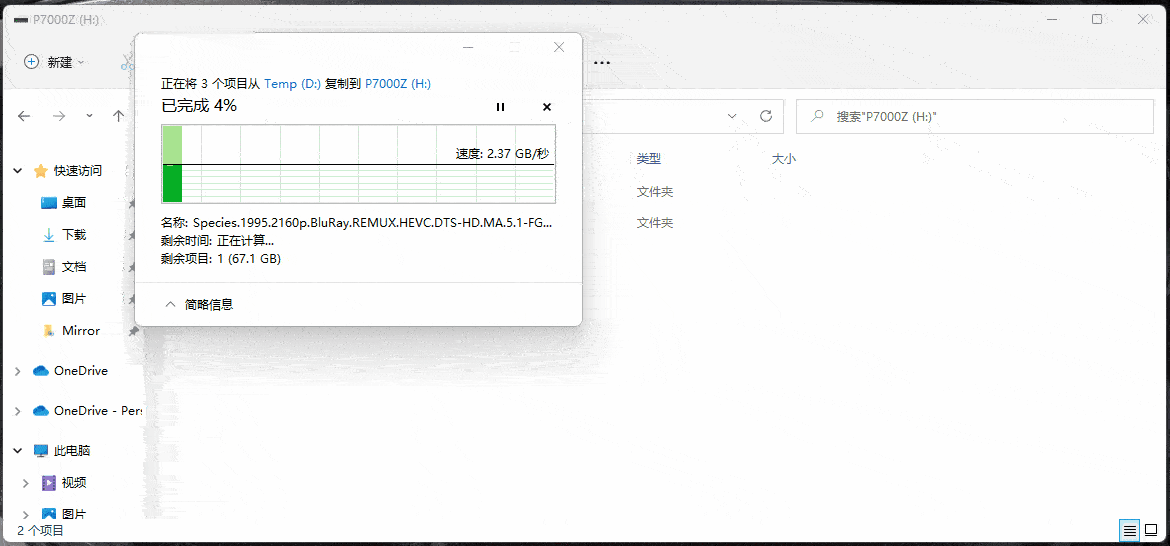
Task: Open 文档 in the sidebar
Action: pos(74,267)
